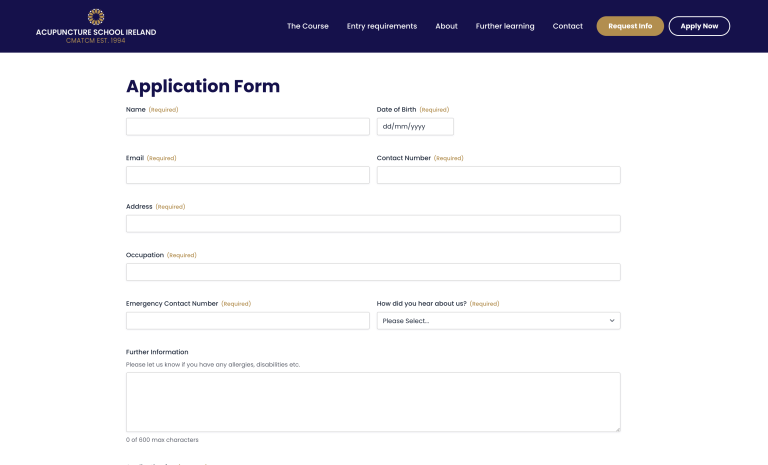Click the Occupation text box
This screenshot has height=465, width=768.
tap(373, 272)
